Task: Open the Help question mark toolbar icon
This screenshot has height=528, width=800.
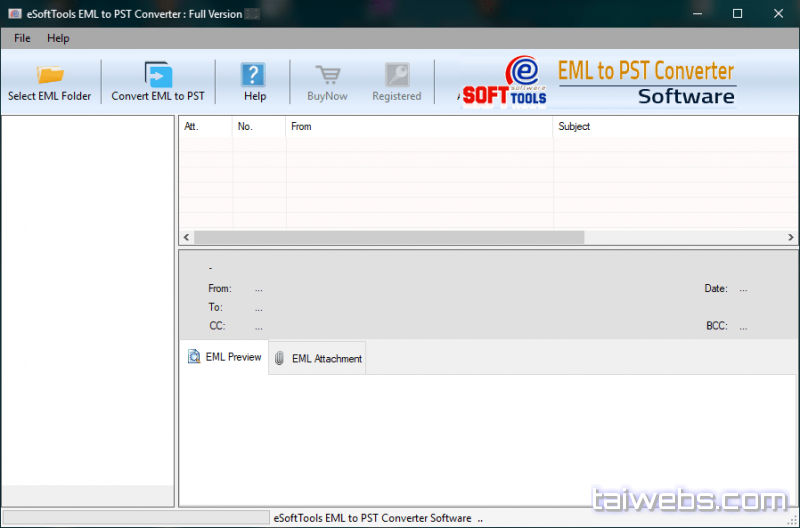Action: click(254, 75)
